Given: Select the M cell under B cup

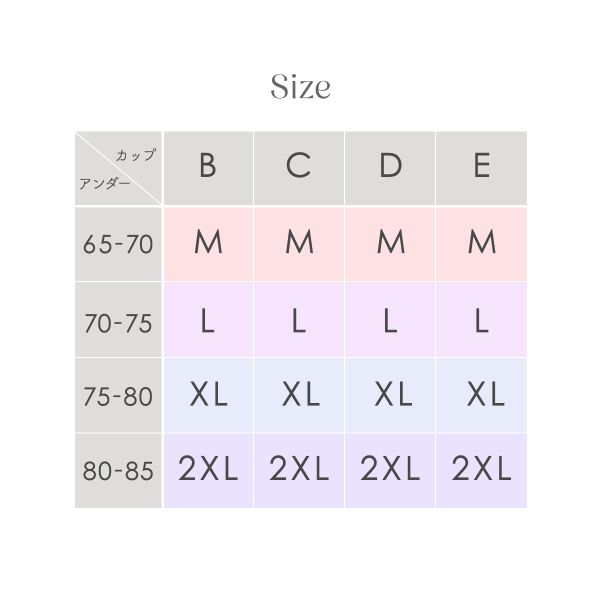Looking at the screenshot, I should 208,244.
